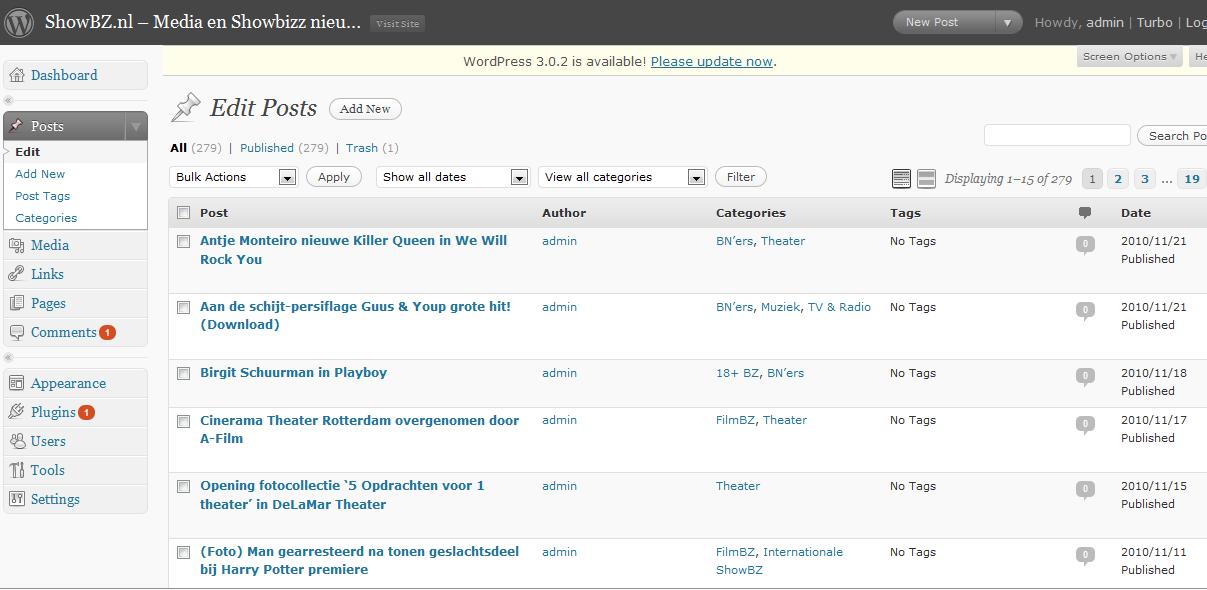
Task: Click the Apply button
Action: click(x=334, y=177)
